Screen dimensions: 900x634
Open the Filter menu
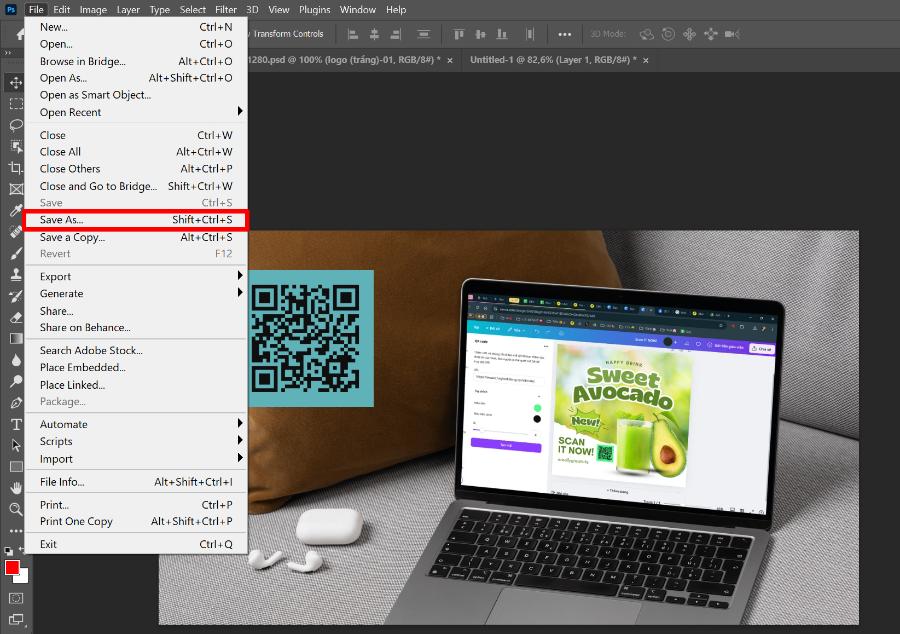pos(225,9)
